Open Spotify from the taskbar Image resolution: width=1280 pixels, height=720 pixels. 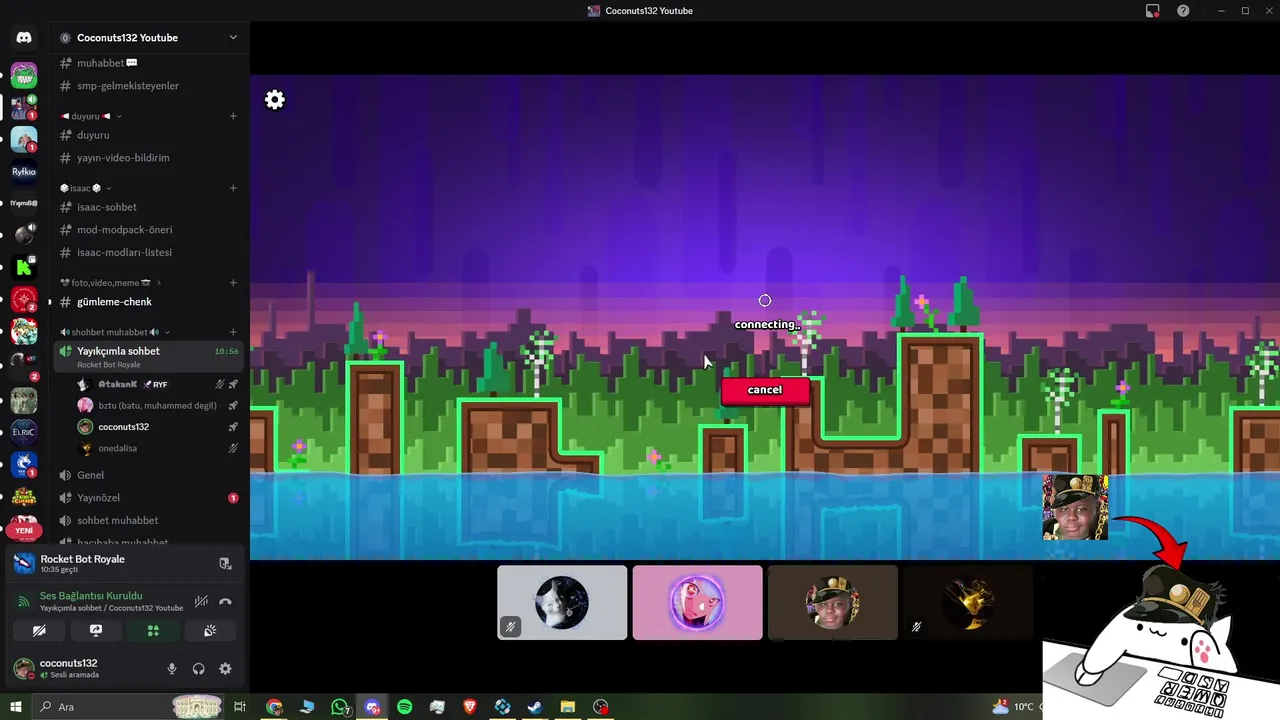[405, 707]
